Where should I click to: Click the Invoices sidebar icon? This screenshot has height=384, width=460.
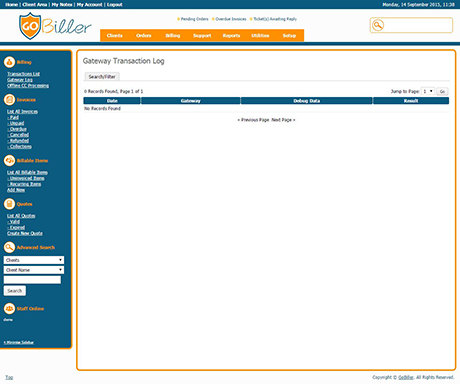point(9,100)
